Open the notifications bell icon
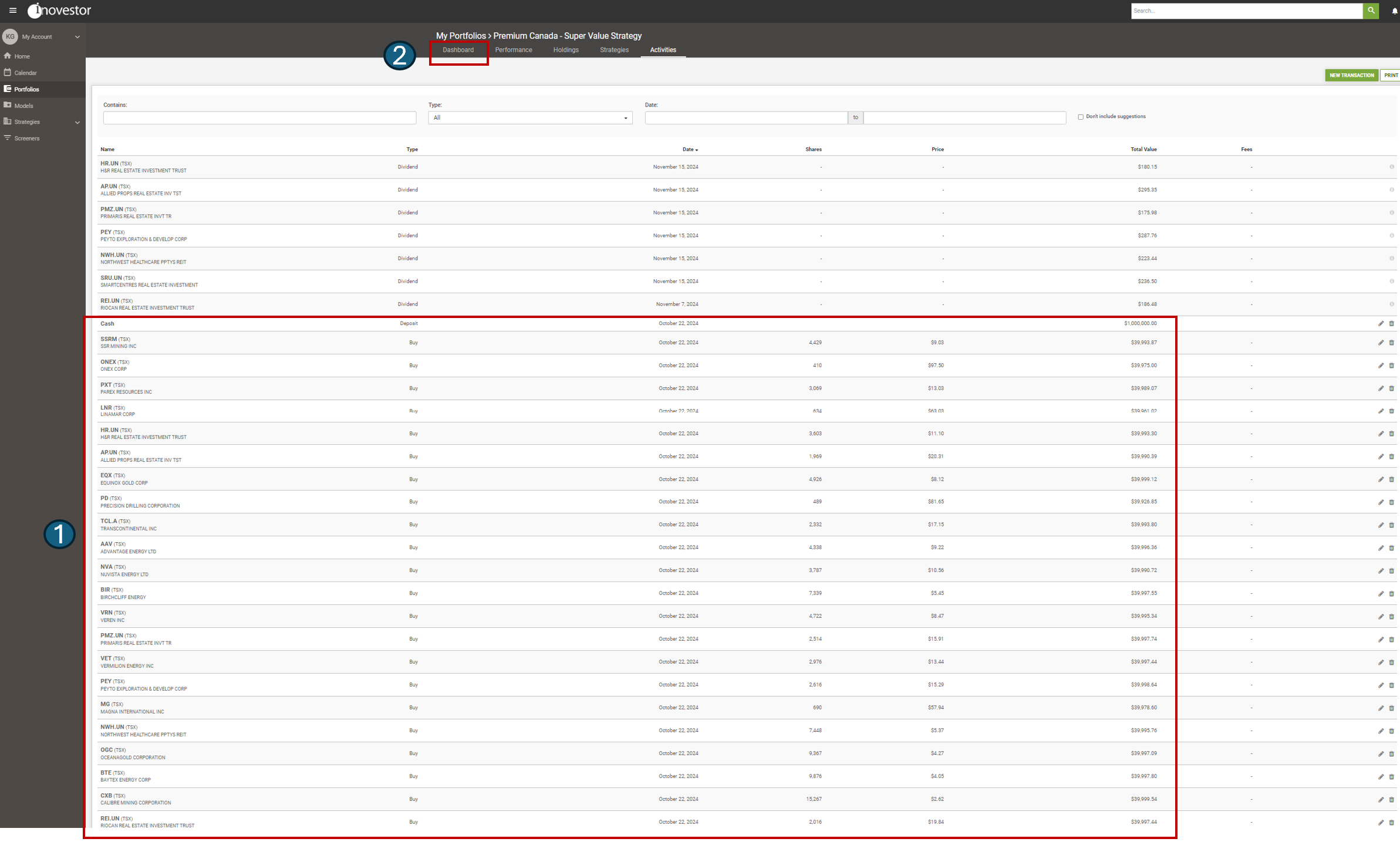This screenshot has height=842, width=1400. [1394, 11]
